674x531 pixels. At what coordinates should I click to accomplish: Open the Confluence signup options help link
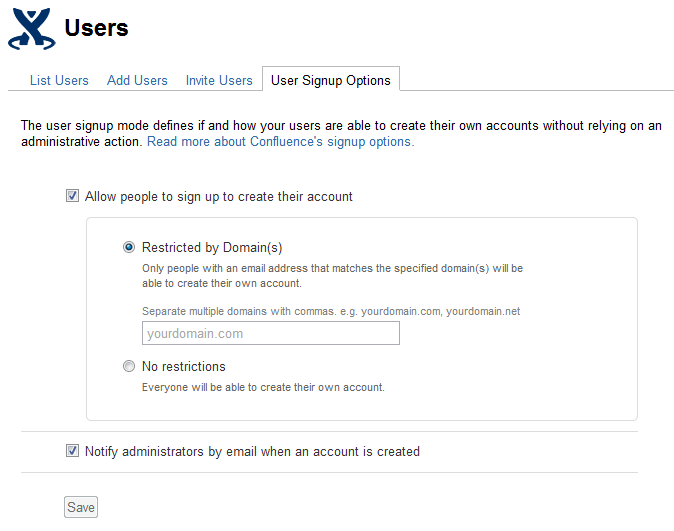point(281,141)
